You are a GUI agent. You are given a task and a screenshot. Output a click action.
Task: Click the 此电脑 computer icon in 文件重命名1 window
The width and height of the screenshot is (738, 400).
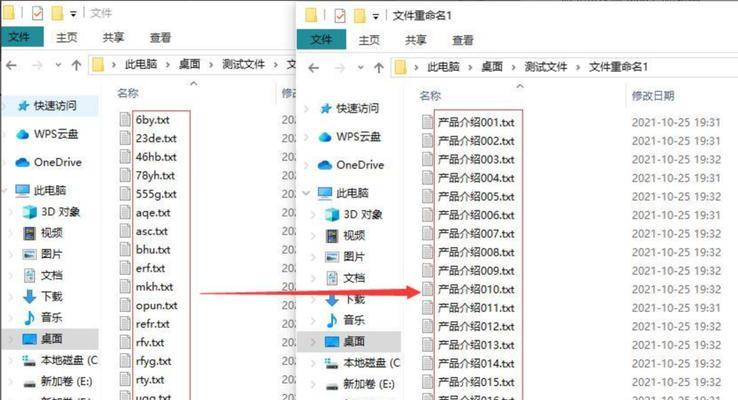pos(325,193)
